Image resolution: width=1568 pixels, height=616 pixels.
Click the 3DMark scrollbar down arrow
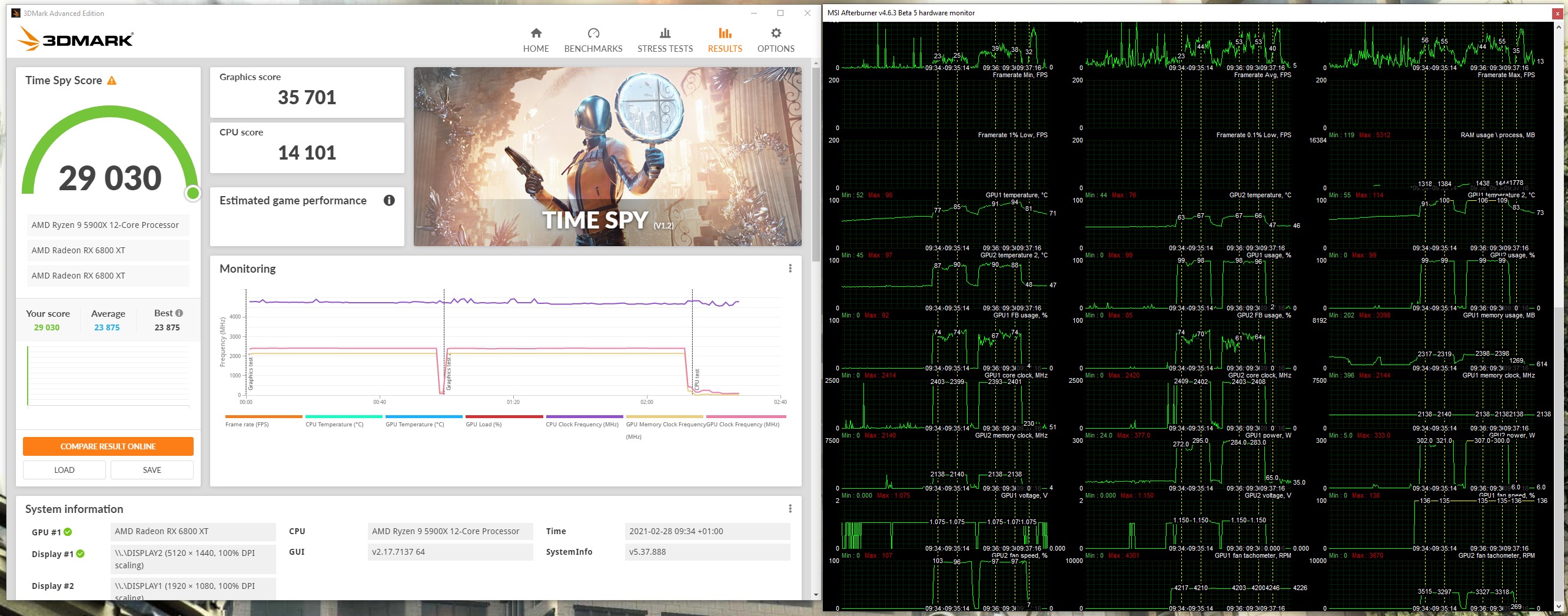pos(816,595)
